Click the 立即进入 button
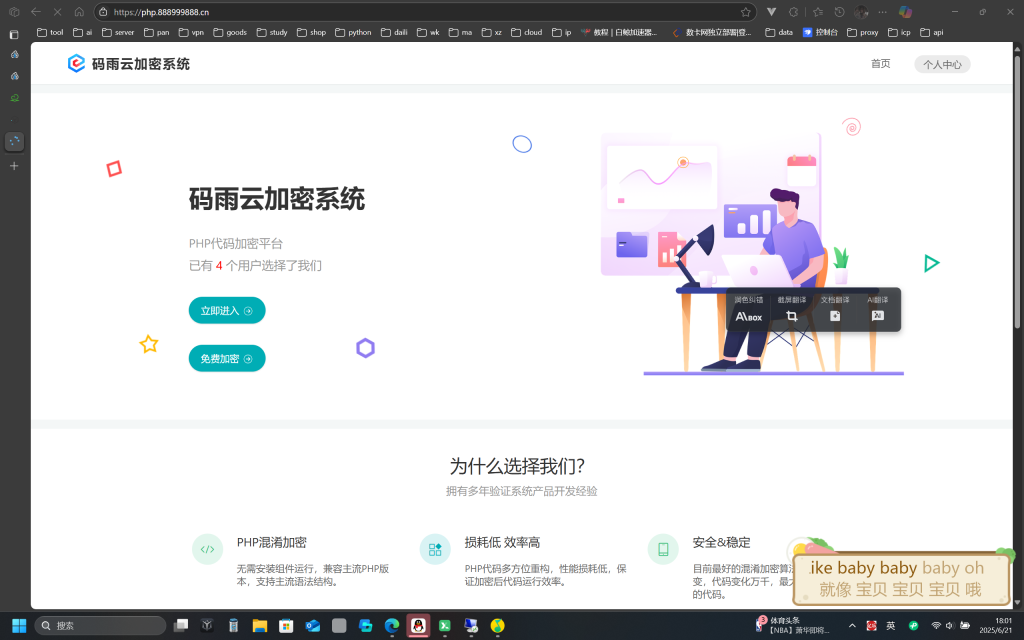This screenshot has height=640, width=1024. (x=226, y=310)
